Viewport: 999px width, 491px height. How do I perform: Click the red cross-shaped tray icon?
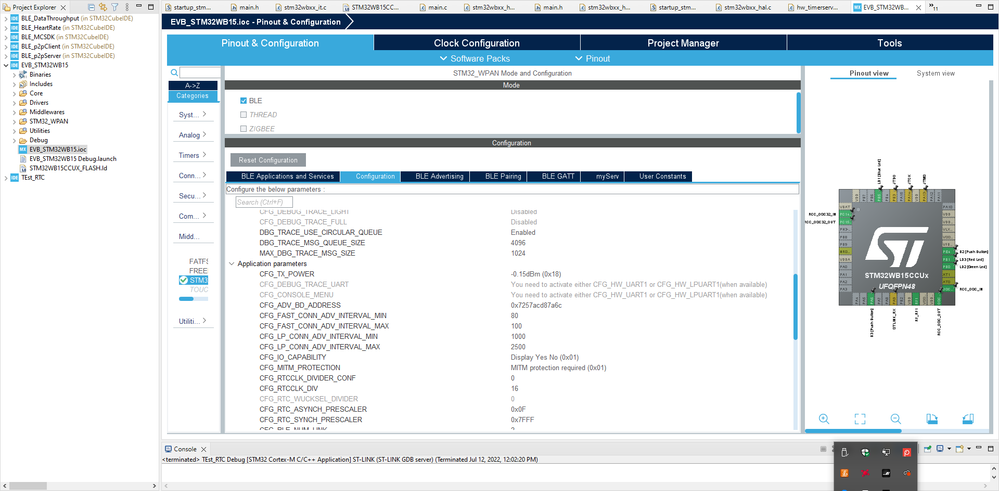click(865, 473)
